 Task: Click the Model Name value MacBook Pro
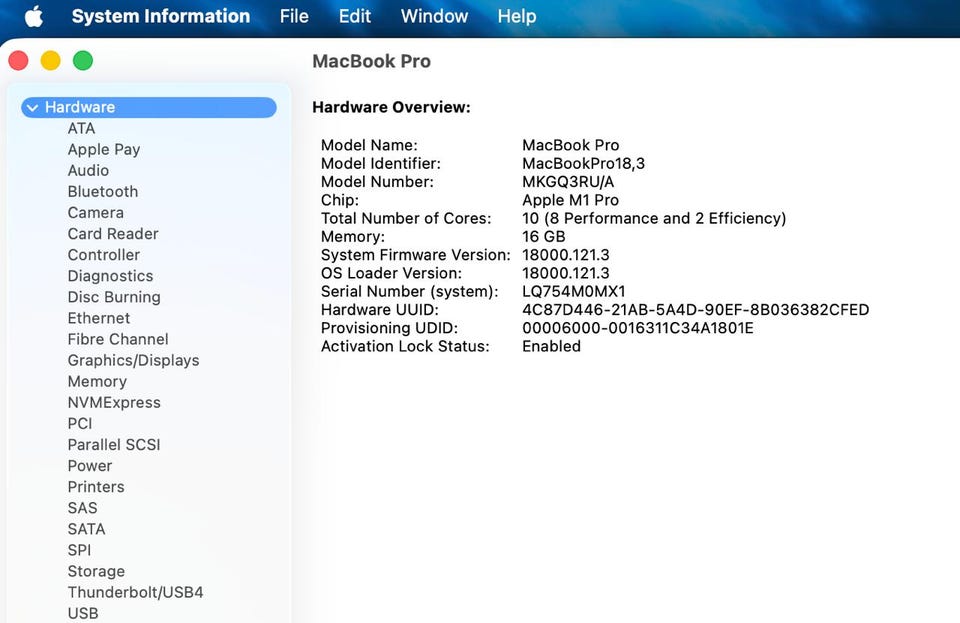[x=571, y=145]
